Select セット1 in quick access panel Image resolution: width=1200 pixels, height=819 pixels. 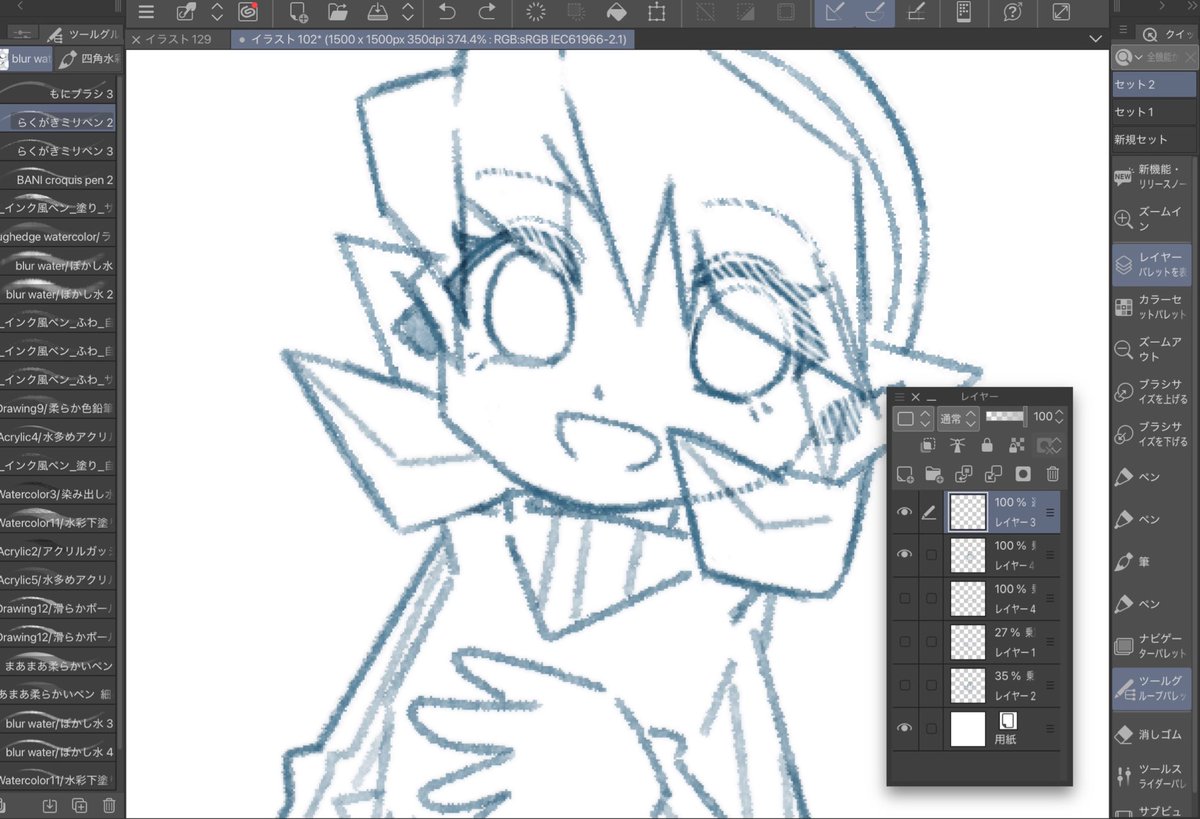pyautogui.click(x=1155, y=112)
